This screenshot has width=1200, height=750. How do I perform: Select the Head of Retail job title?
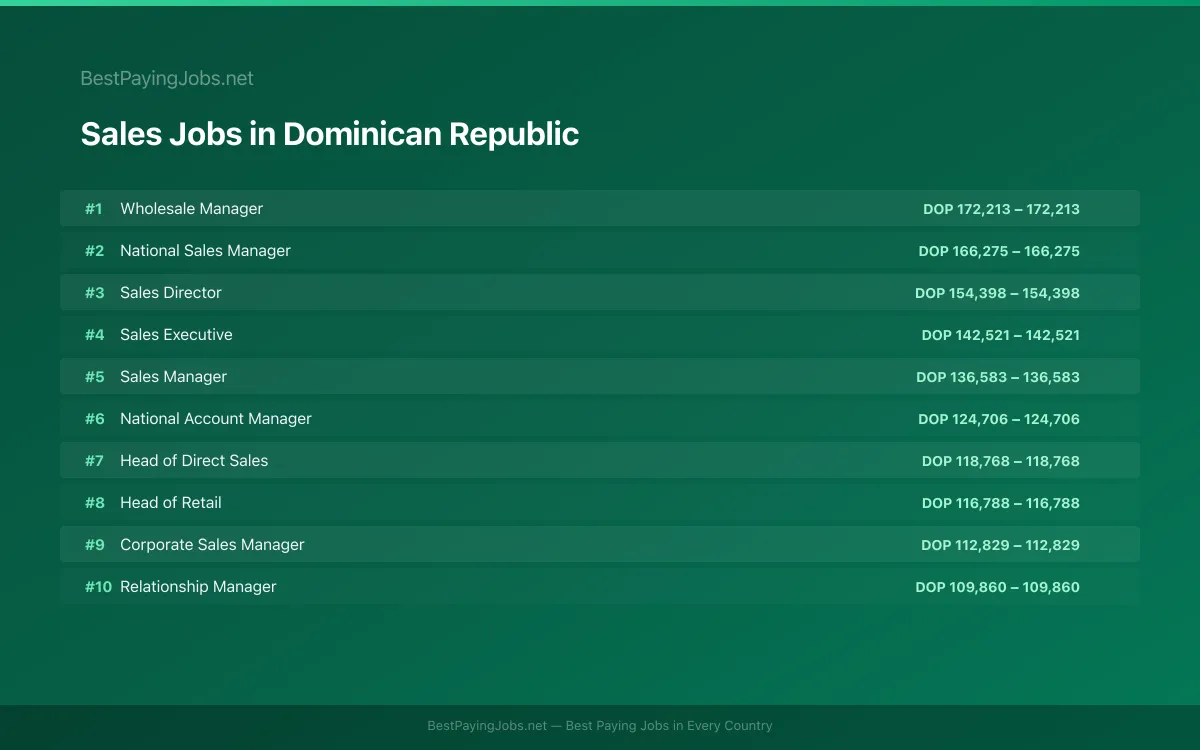[171, 502]
